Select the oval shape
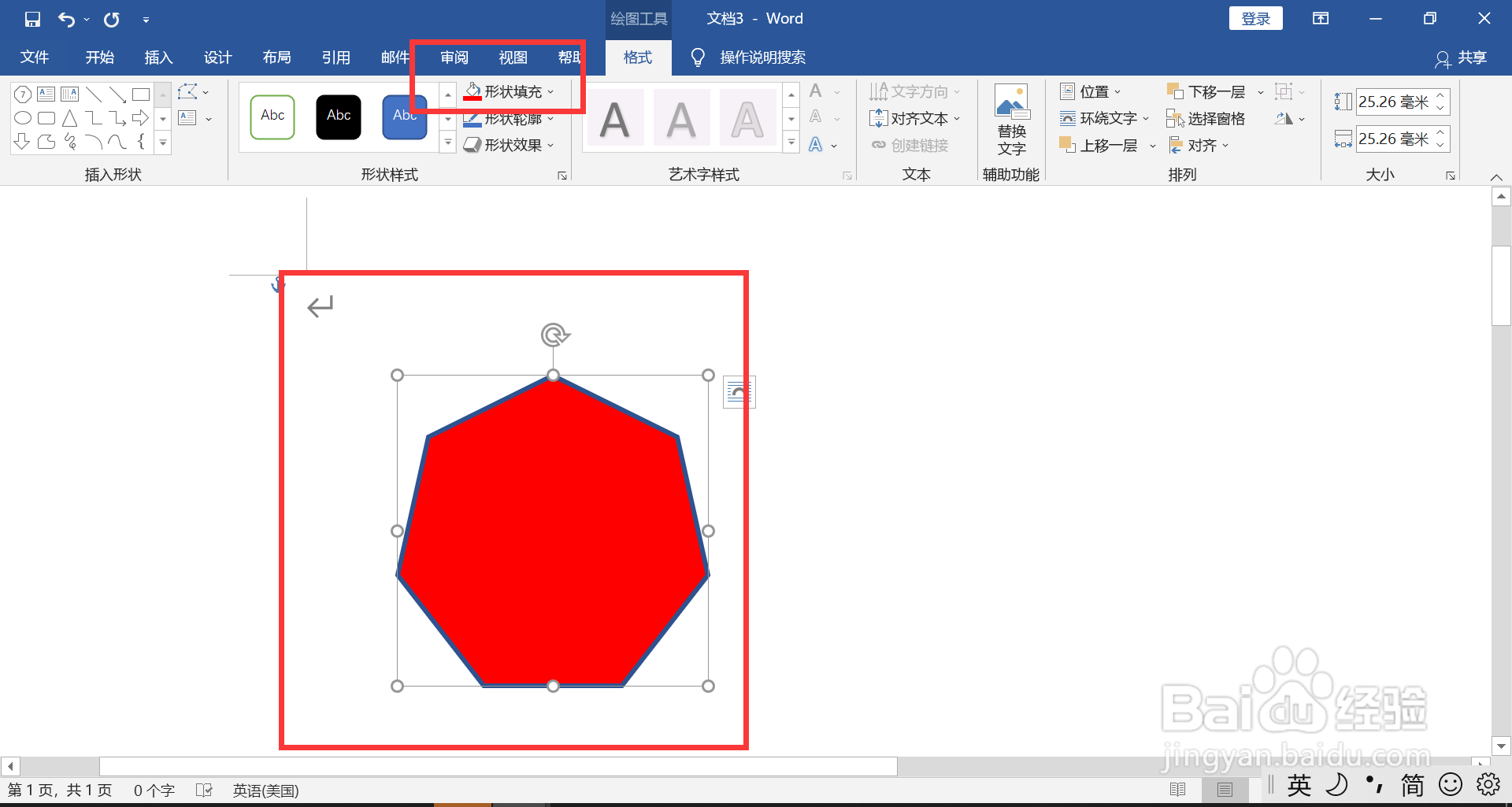This screenshot has width=1512, height=807. 23,118
